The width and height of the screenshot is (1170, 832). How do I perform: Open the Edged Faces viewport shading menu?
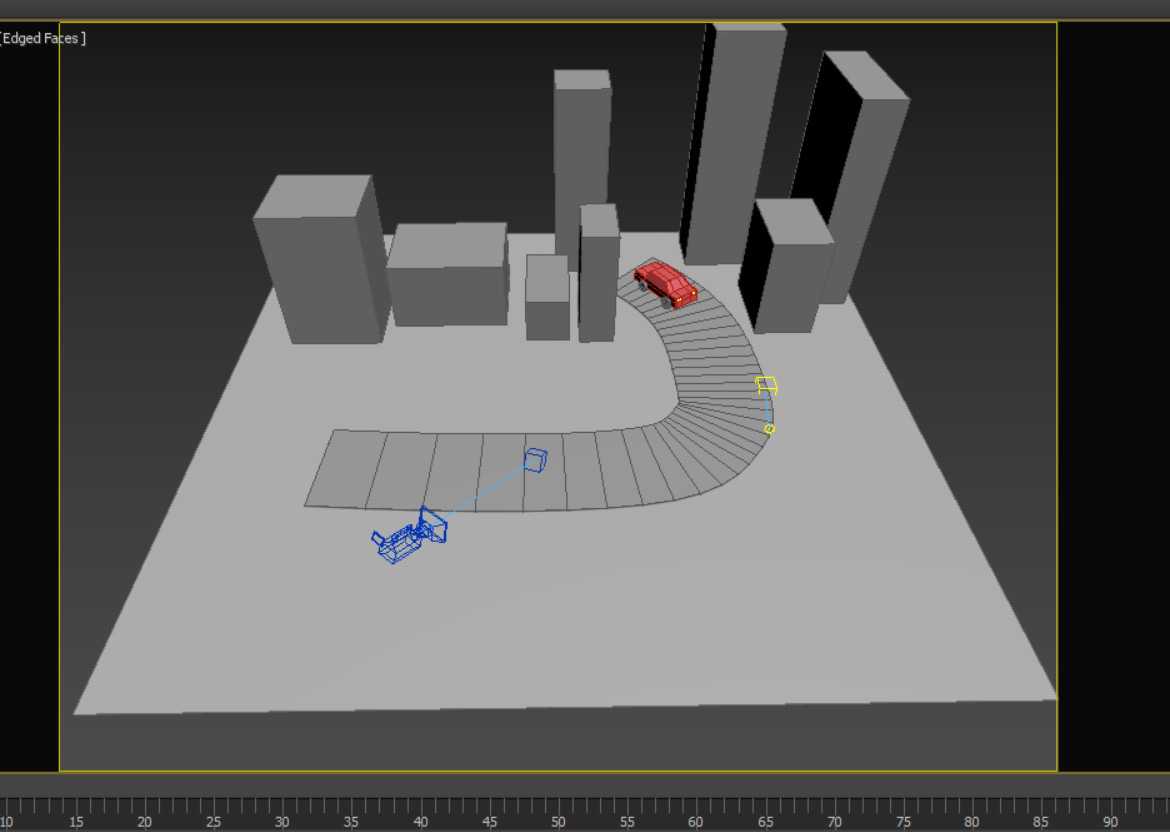point(42,38)
